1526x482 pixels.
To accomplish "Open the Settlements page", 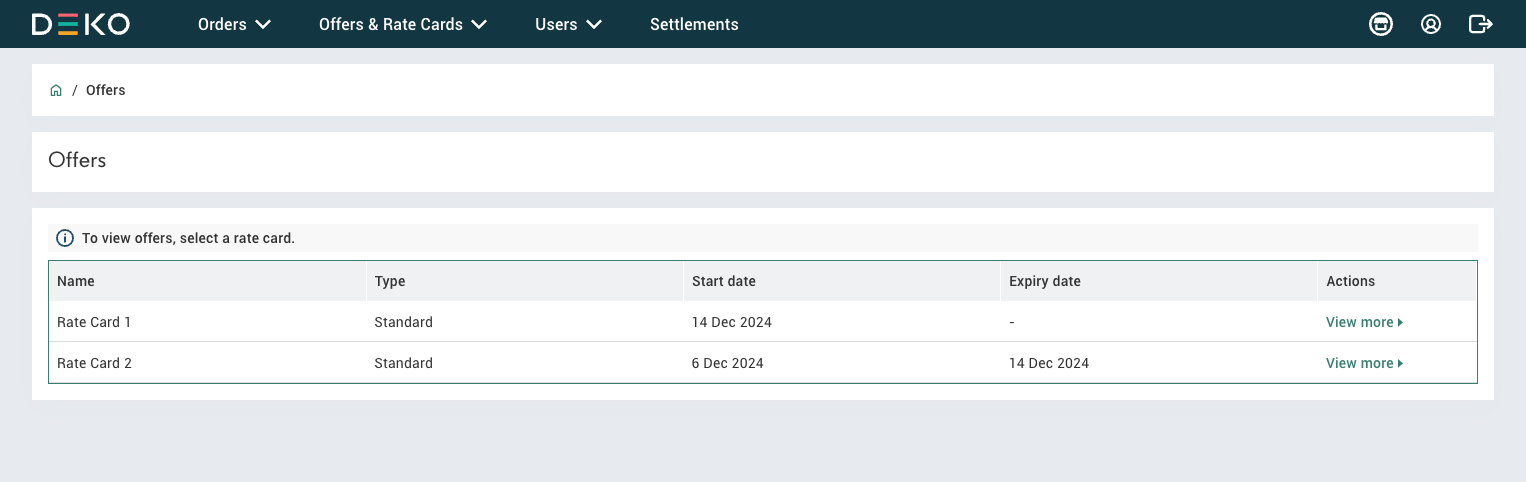I will 694,24.
